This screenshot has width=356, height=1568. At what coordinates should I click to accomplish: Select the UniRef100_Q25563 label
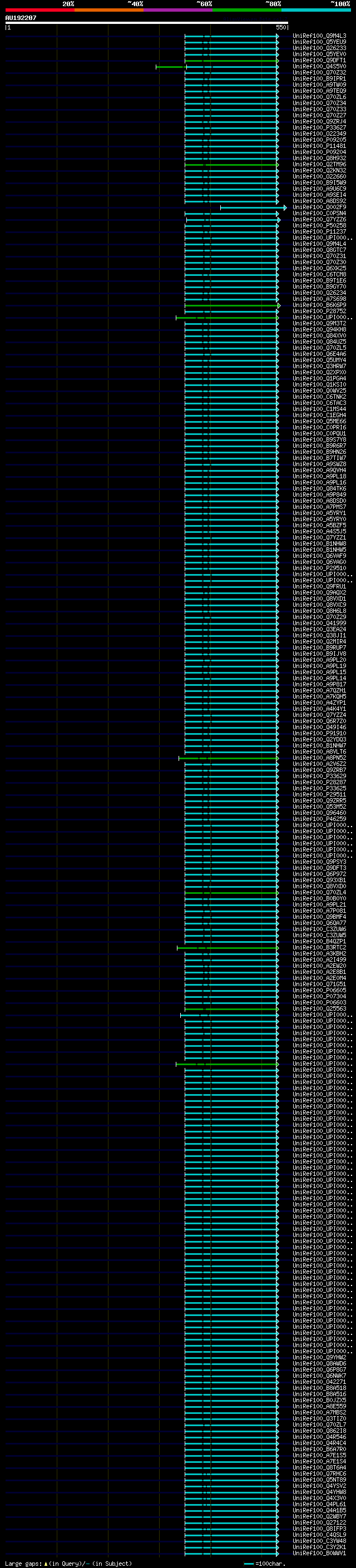[319, 1008]
